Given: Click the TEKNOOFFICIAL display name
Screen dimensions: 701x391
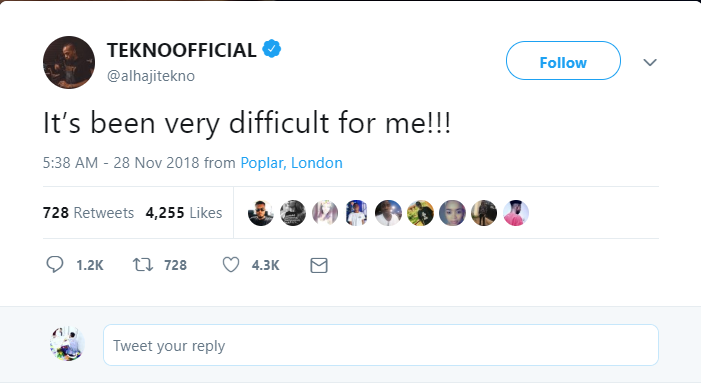Looking at the screenshot, I should click(x=182, y=50).
